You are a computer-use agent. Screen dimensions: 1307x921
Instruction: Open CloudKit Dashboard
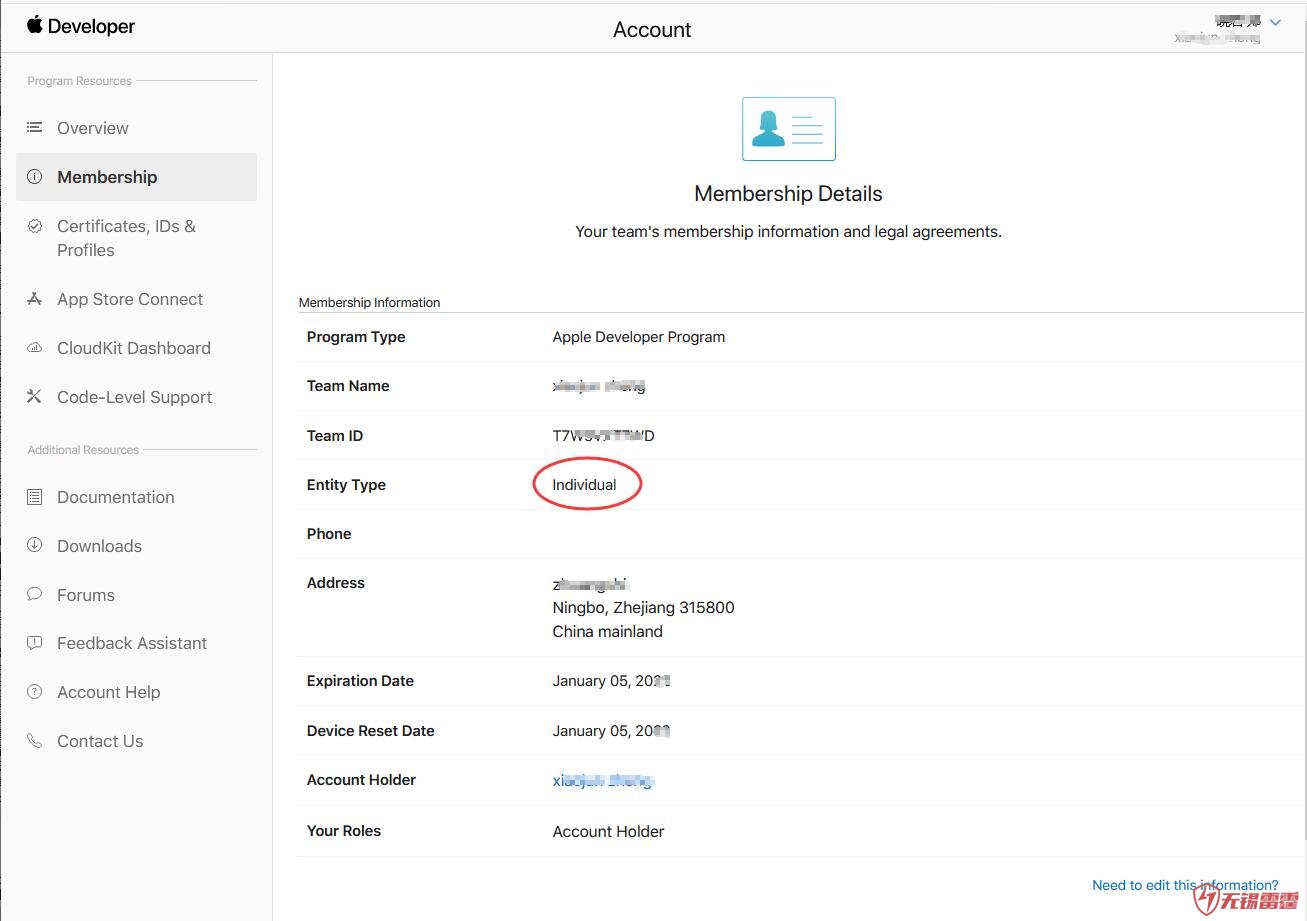tap(134, 348)
